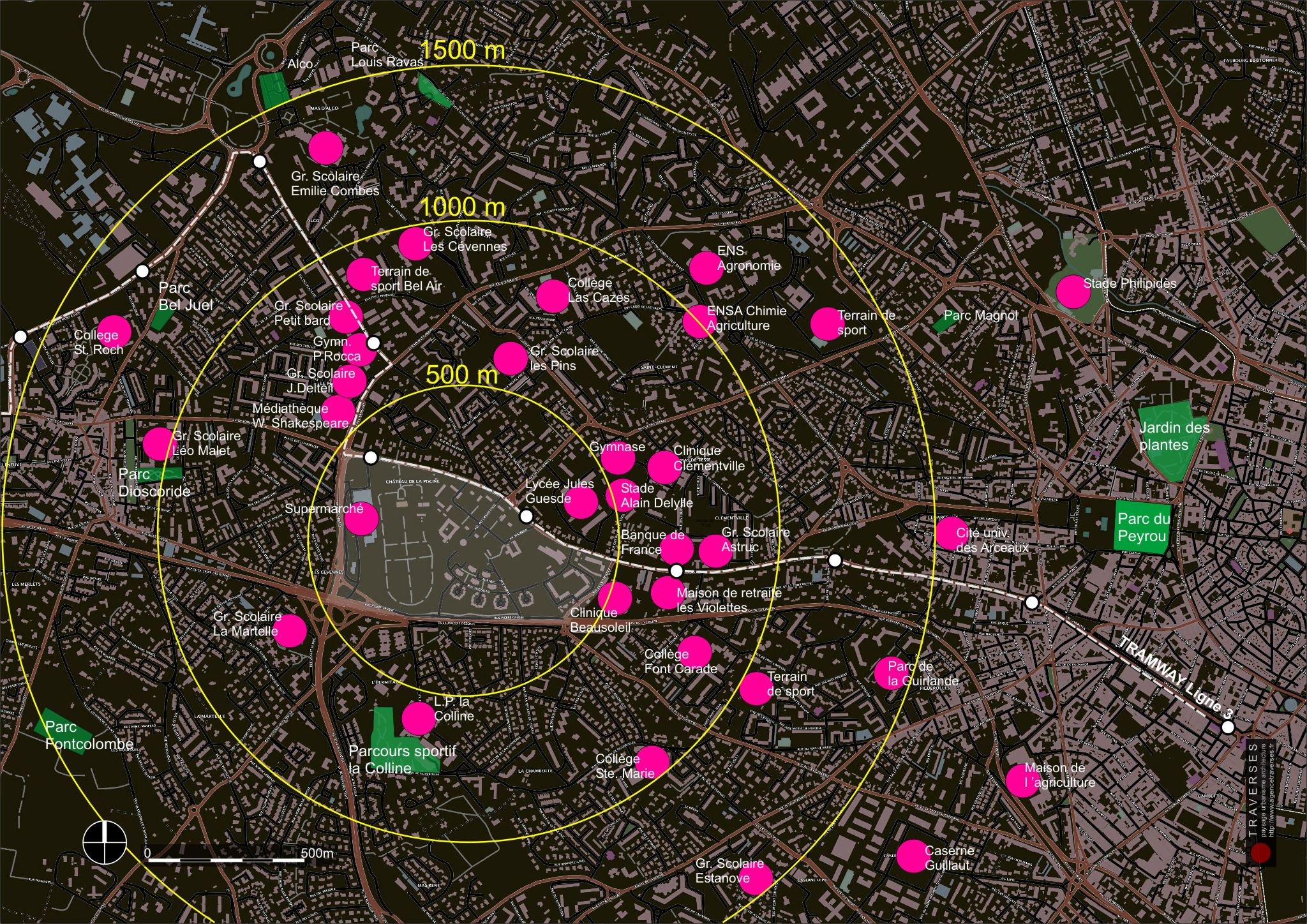The height and width of the screenshot is (924, 1307).
Task: Select the Gr. Scolaire J.Delteil pink dot
Action: [349, 381]
